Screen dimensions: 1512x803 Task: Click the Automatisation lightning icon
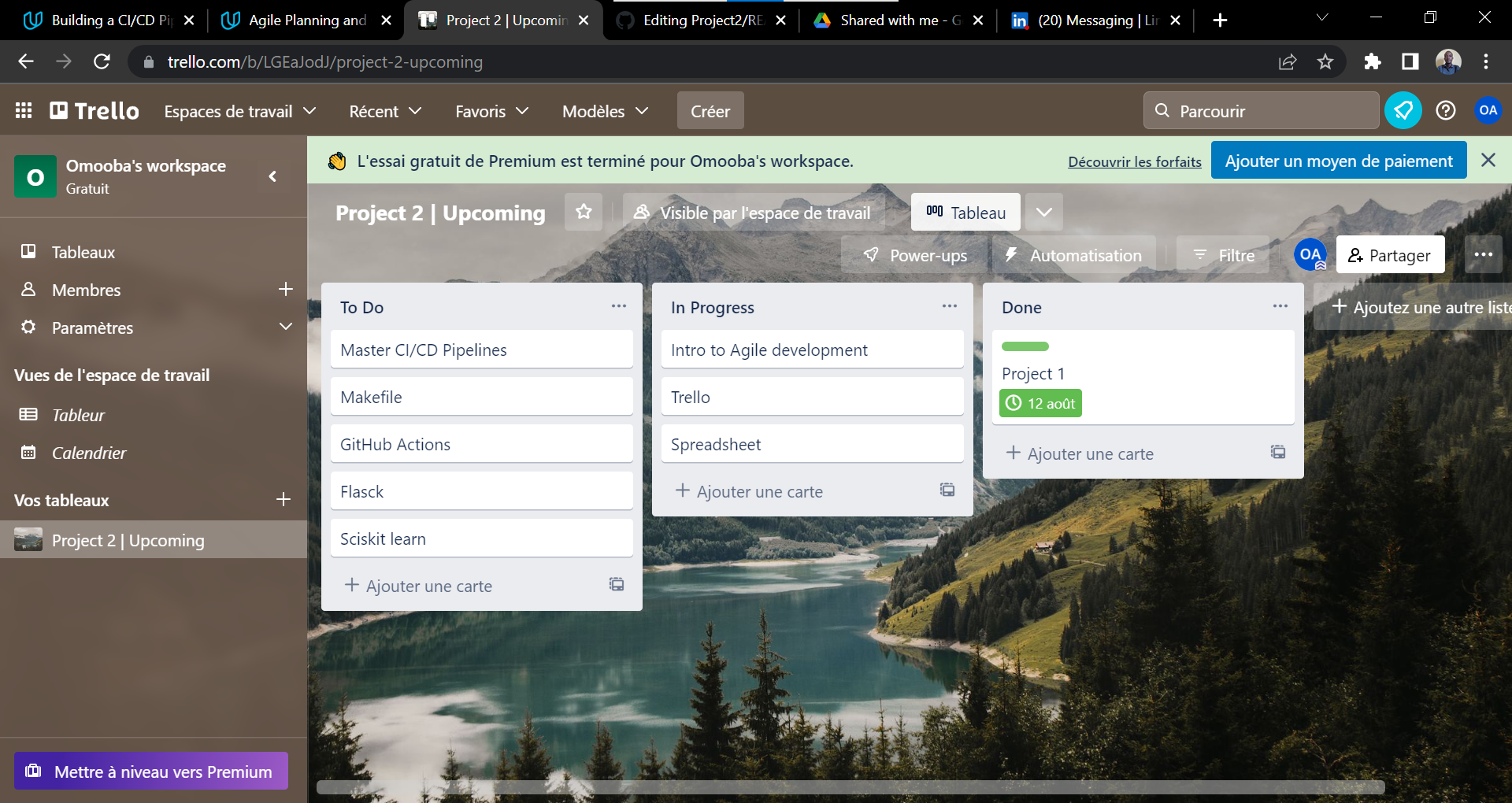1012,254
